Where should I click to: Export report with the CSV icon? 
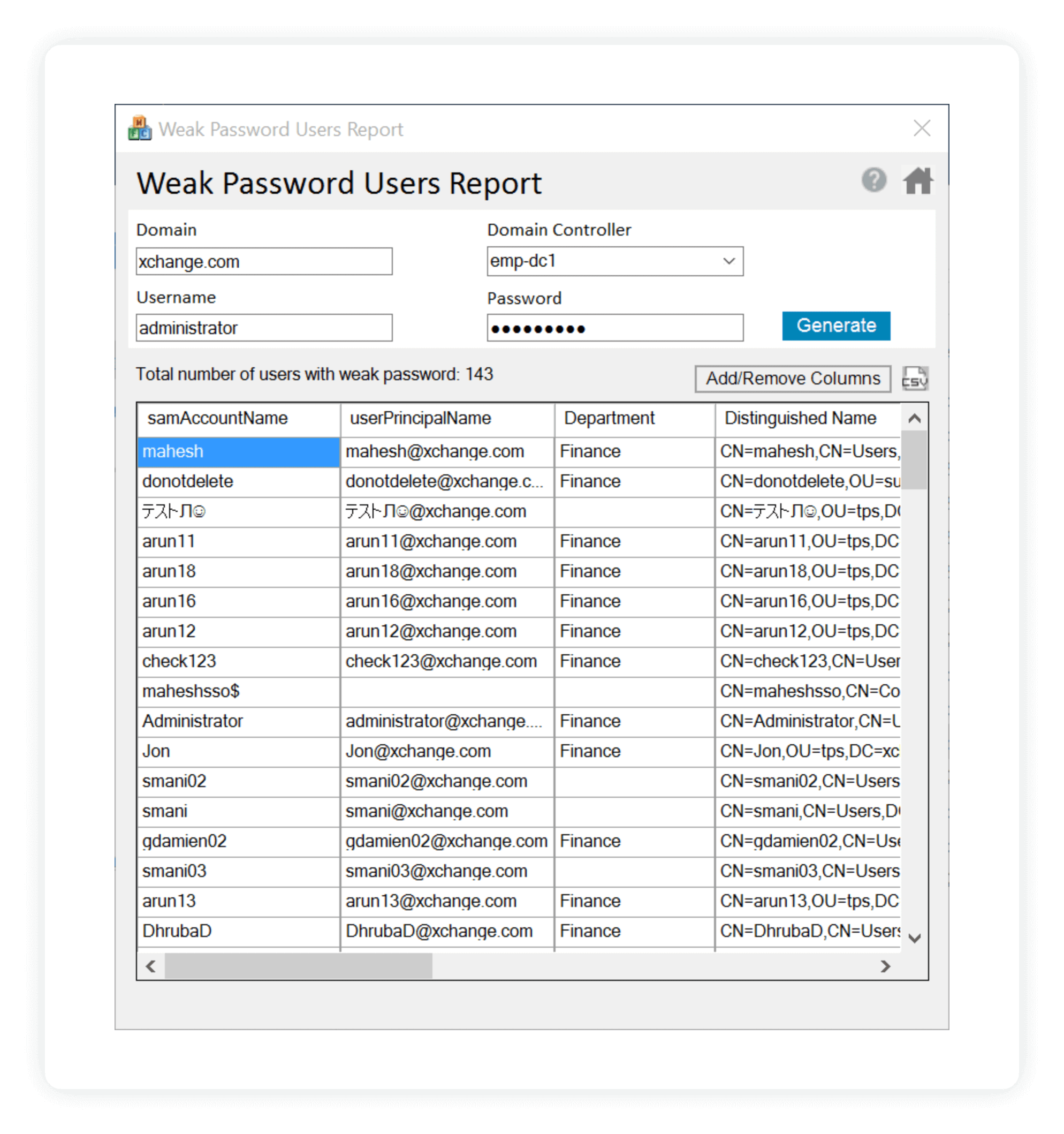click(915, 378)
